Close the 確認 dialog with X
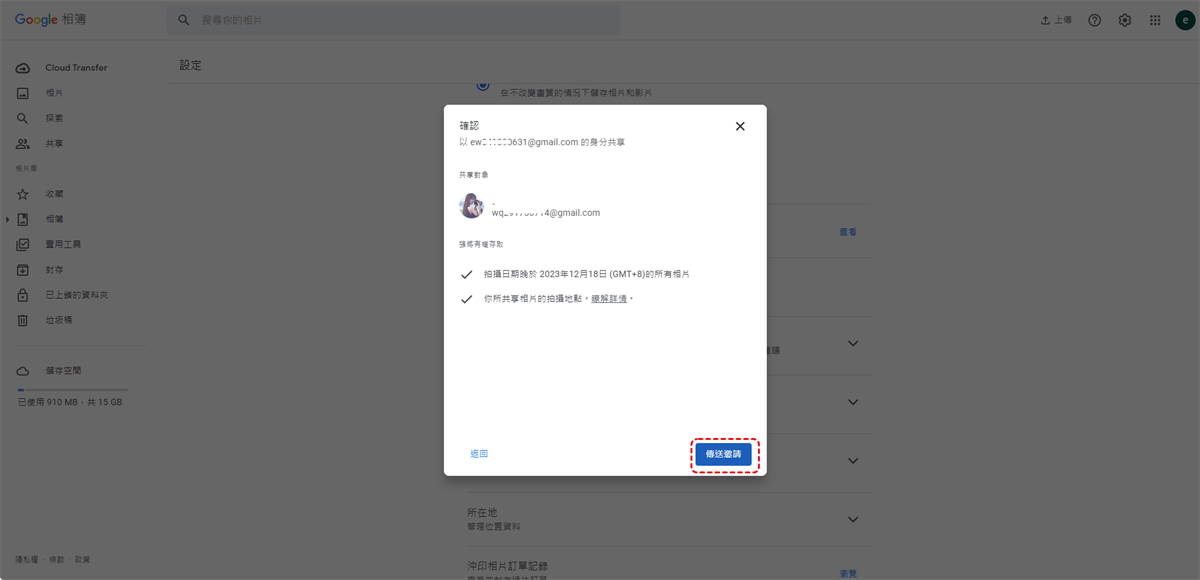Image resolution: width=1200 pixels, height=580 pixels. (740, 126)
